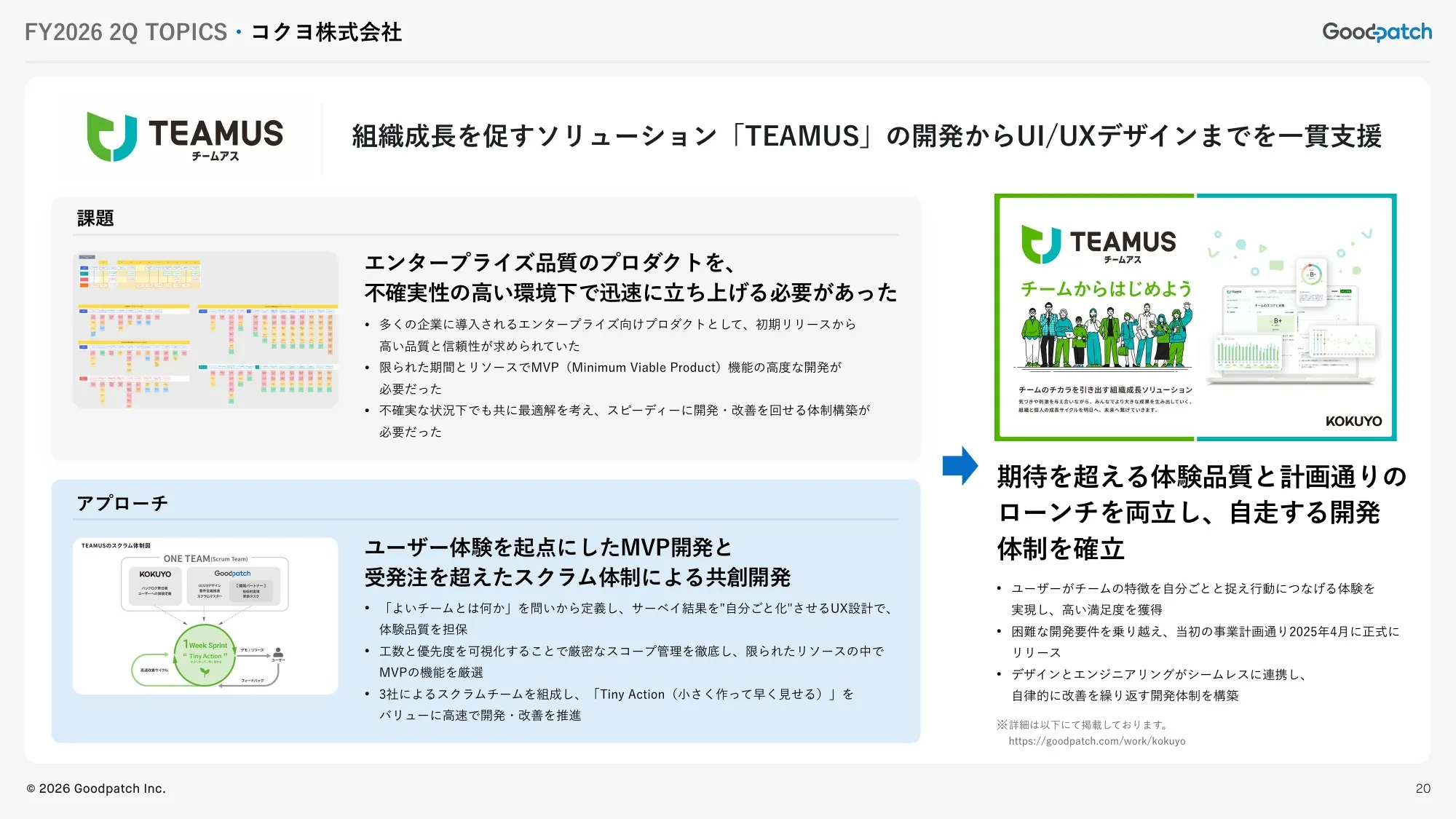The width and height of the screenshot is (1456, 819).
Task: Open the sticky-note board thumbnail under 課題
Action: [x=205, y=330]
